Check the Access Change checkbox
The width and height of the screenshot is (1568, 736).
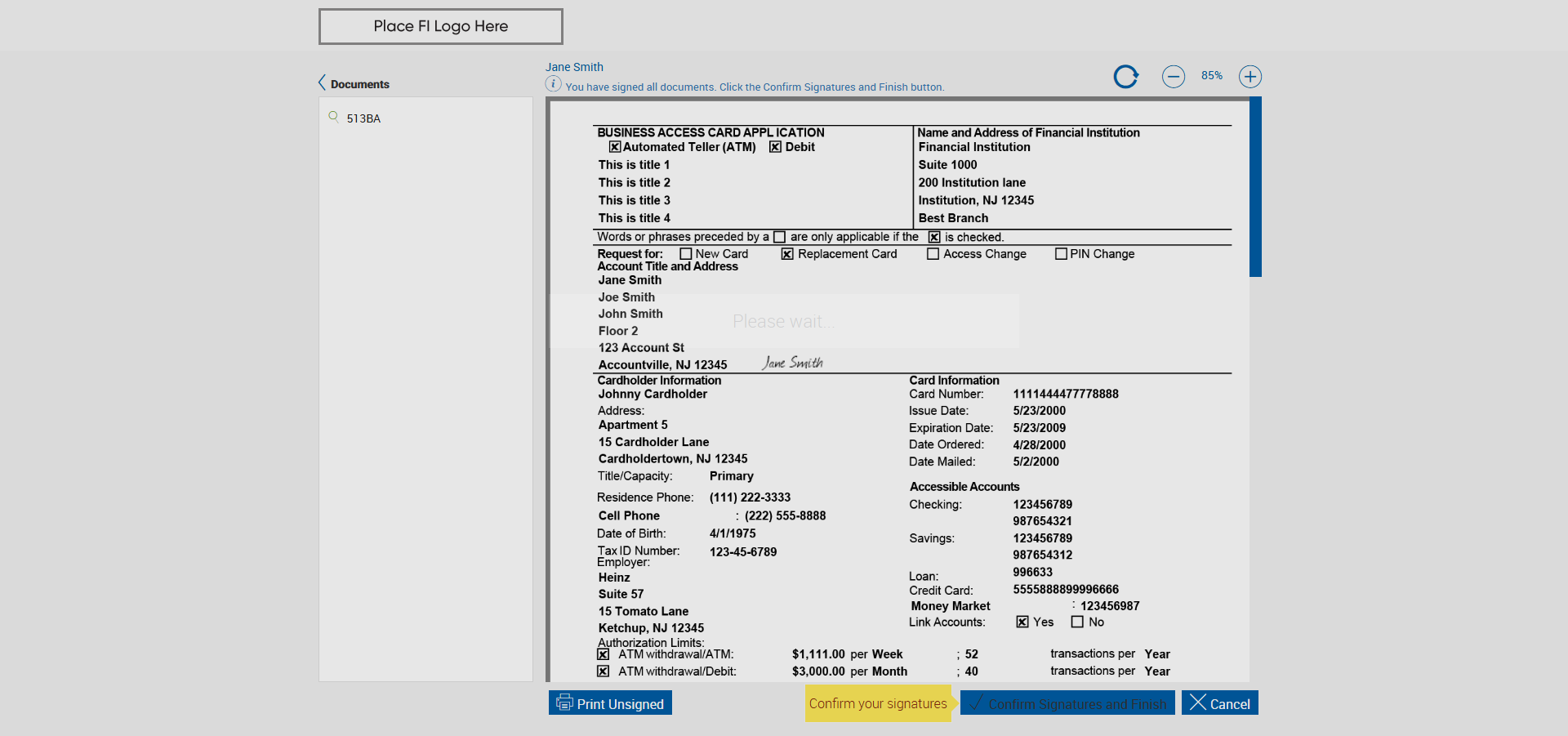933,254
